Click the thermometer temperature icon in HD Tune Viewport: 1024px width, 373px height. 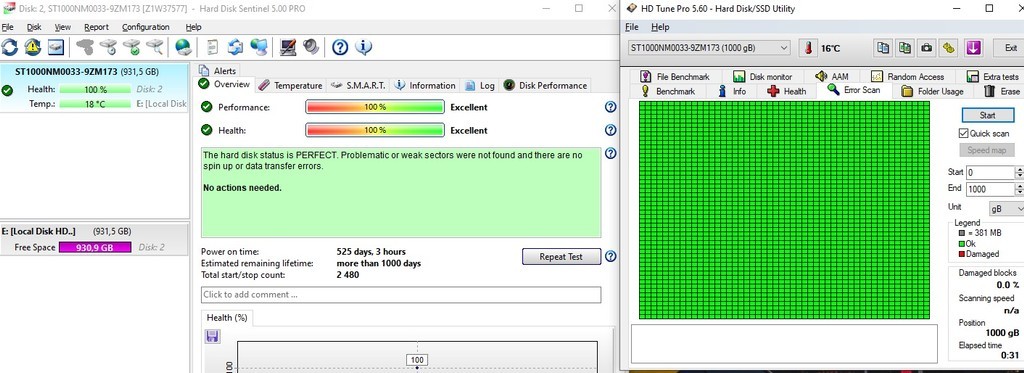808,48
